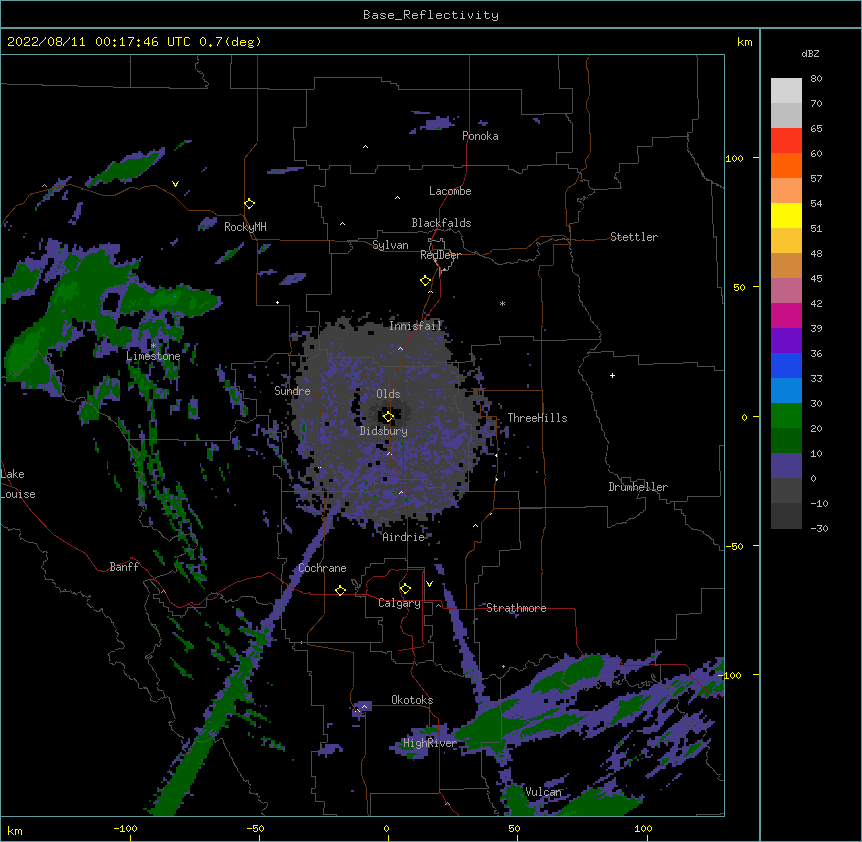Select the blue 36-33 dBZ legend color

(x=786, y=366)
